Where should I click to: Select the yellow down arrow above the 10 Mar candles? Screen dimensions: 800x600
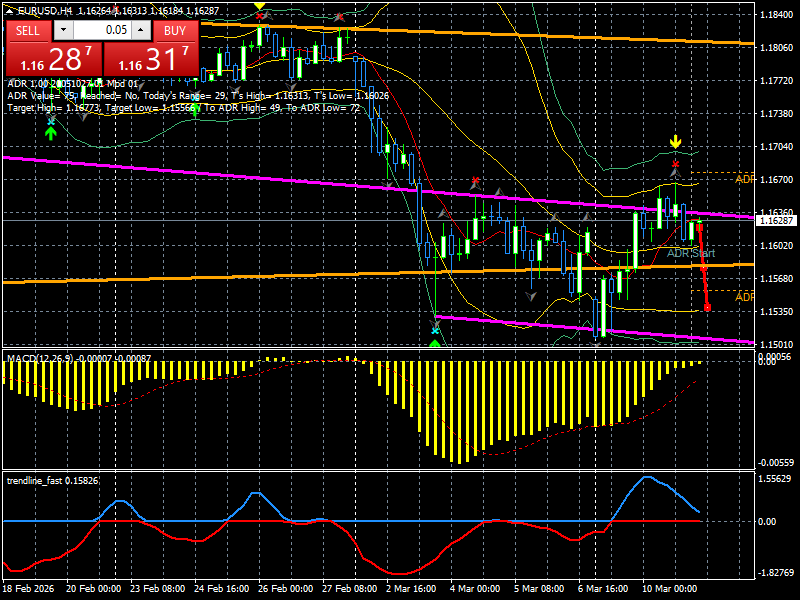tap(676, 141)
